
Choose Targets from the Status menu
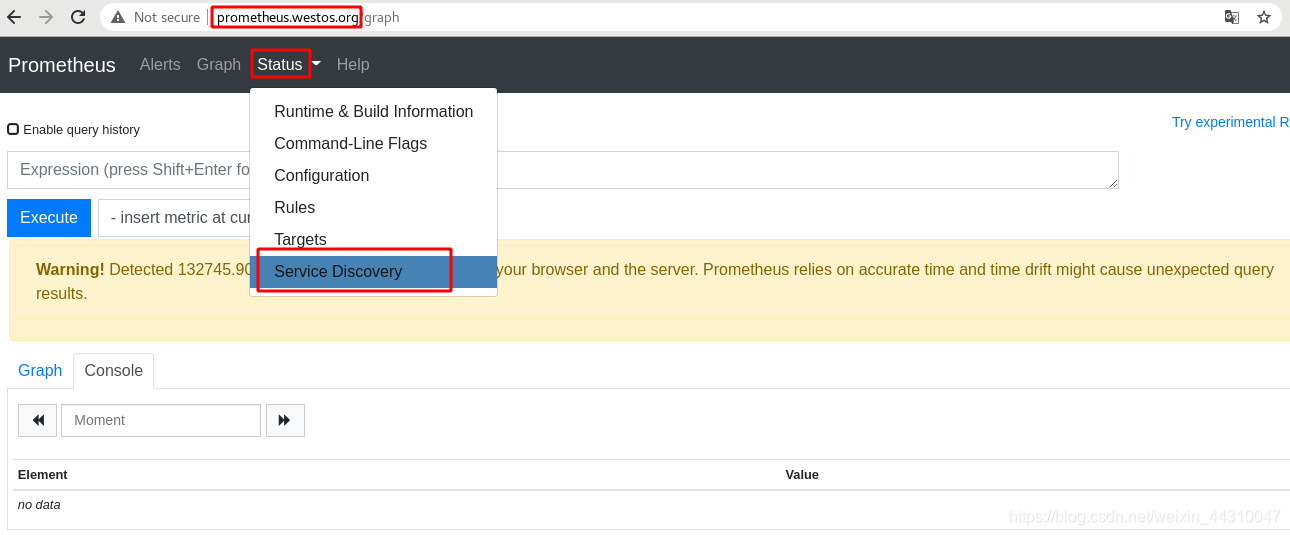373,240
